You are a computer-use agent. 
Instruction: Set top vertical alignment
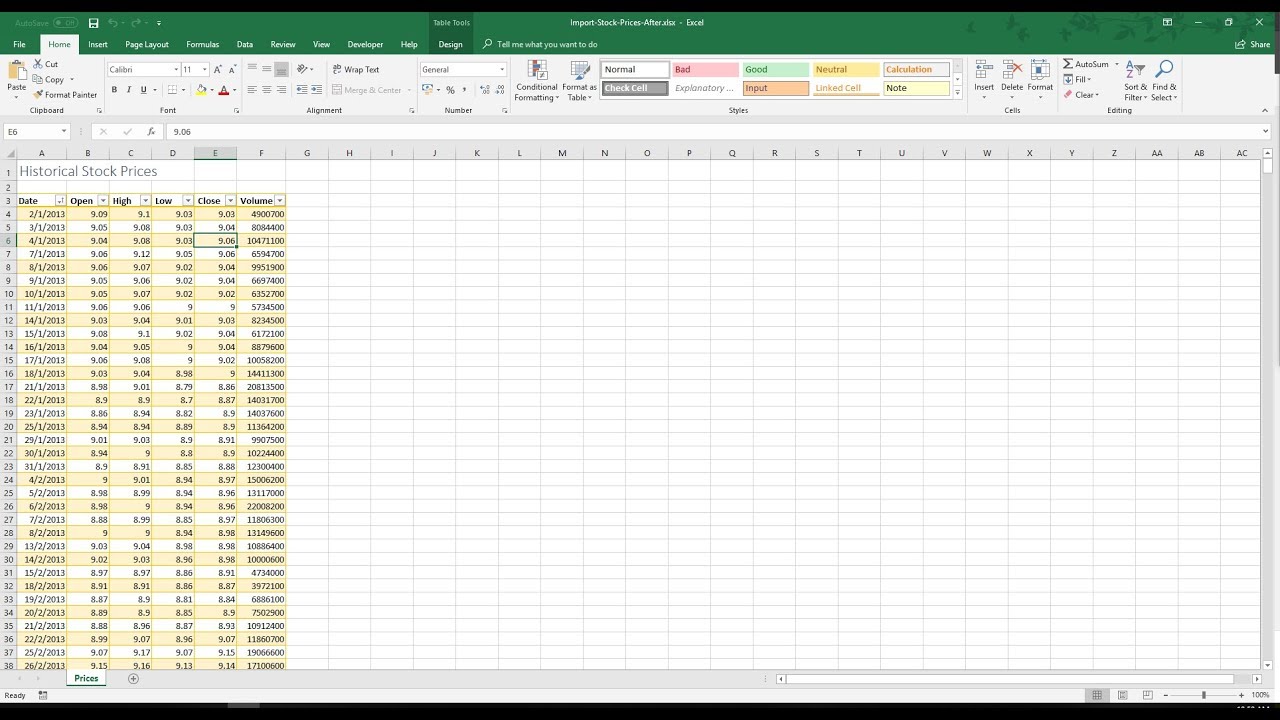[252, 69]
